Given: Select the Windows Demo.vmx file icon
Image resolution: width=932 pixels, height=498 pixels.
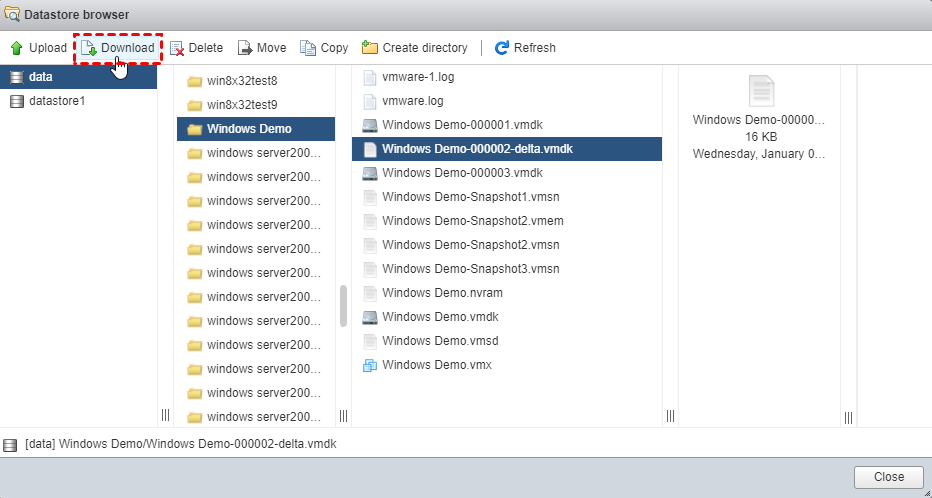Looking at the screenshot, I should tap(370, 365).
